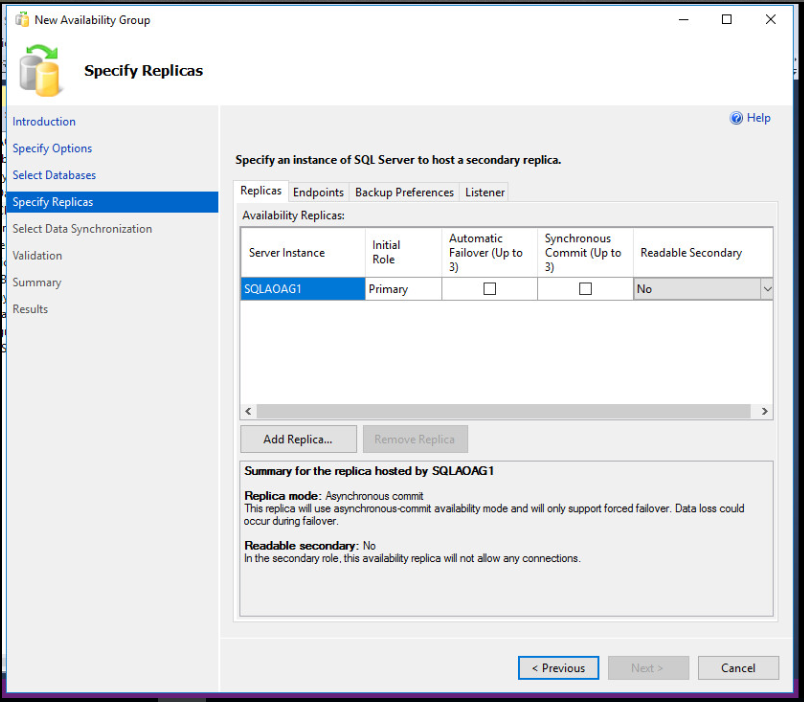Image resolution: width=804 pixels, height=702 pixels.
Task: Maximize the New Availability Group window
Action: click(x=727, y=19)
